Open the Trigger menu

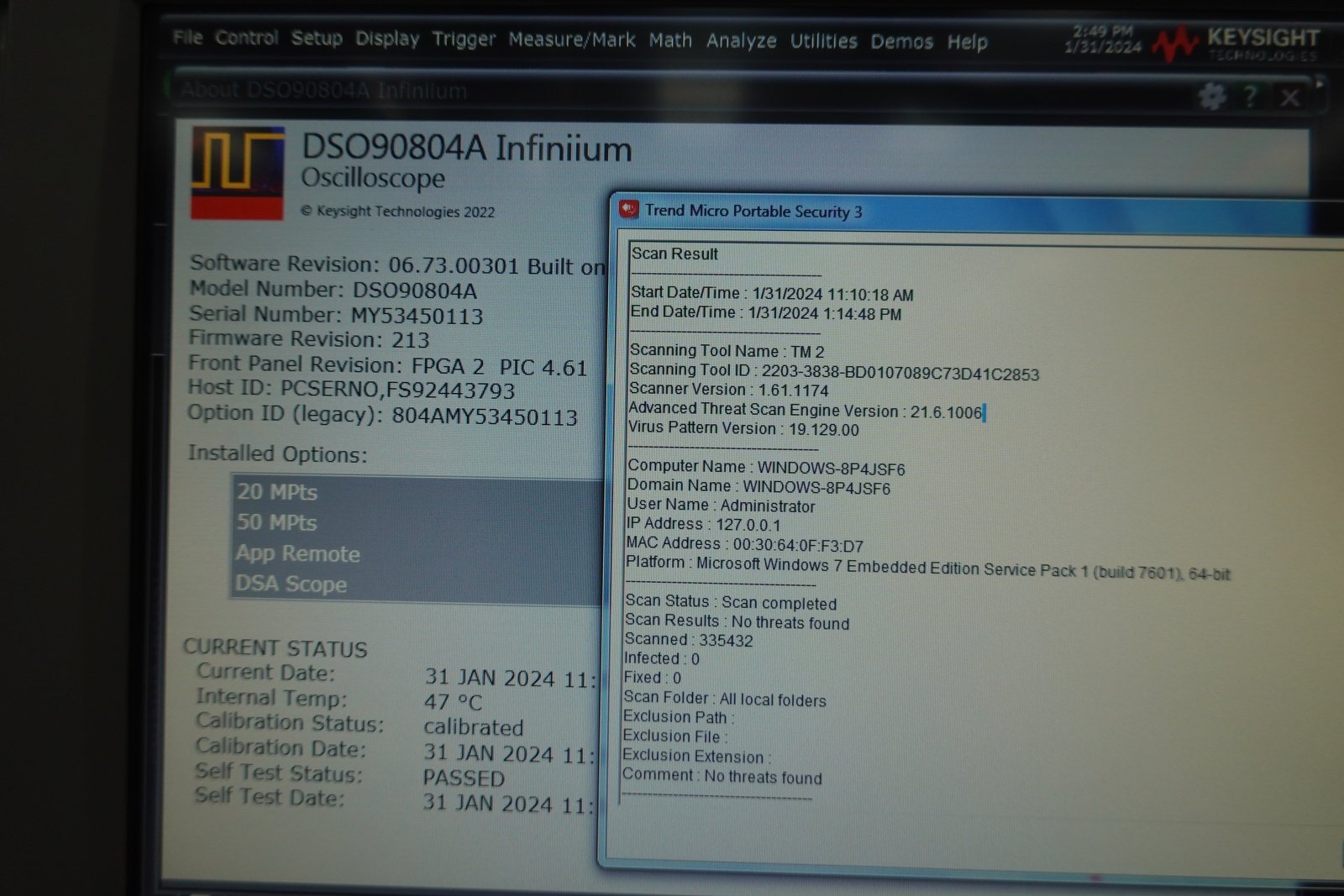464,39
